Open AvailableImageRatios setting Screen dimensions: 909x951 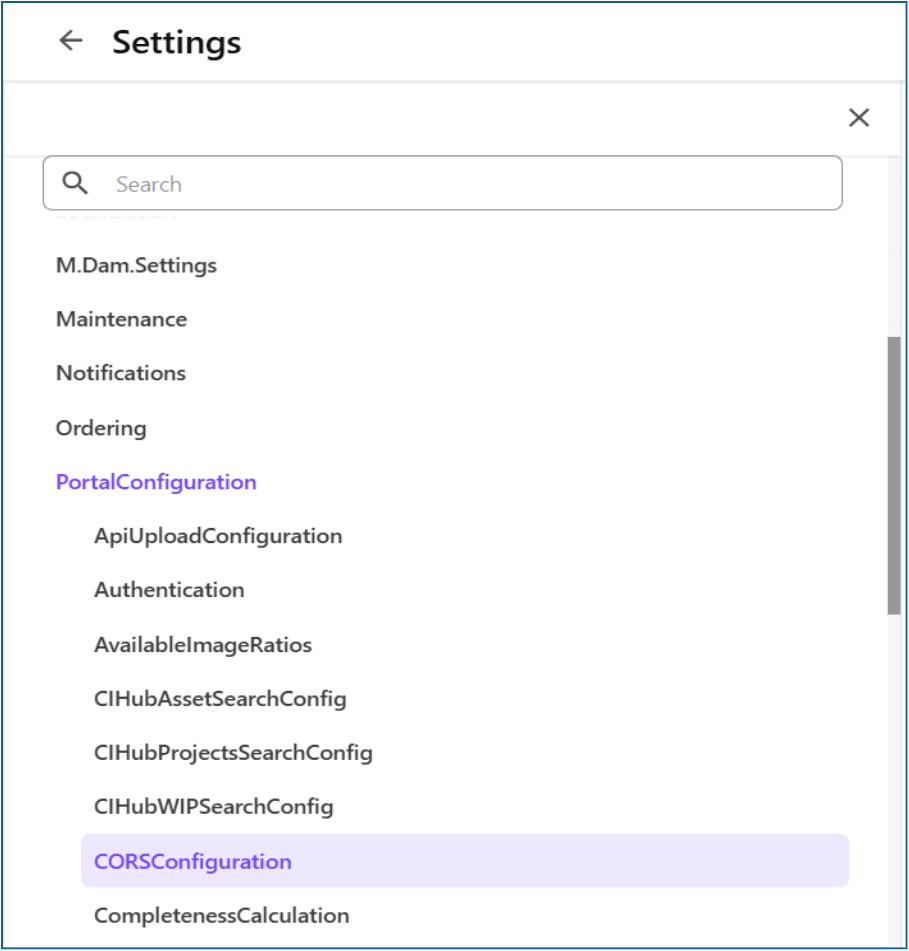(203, 645)
